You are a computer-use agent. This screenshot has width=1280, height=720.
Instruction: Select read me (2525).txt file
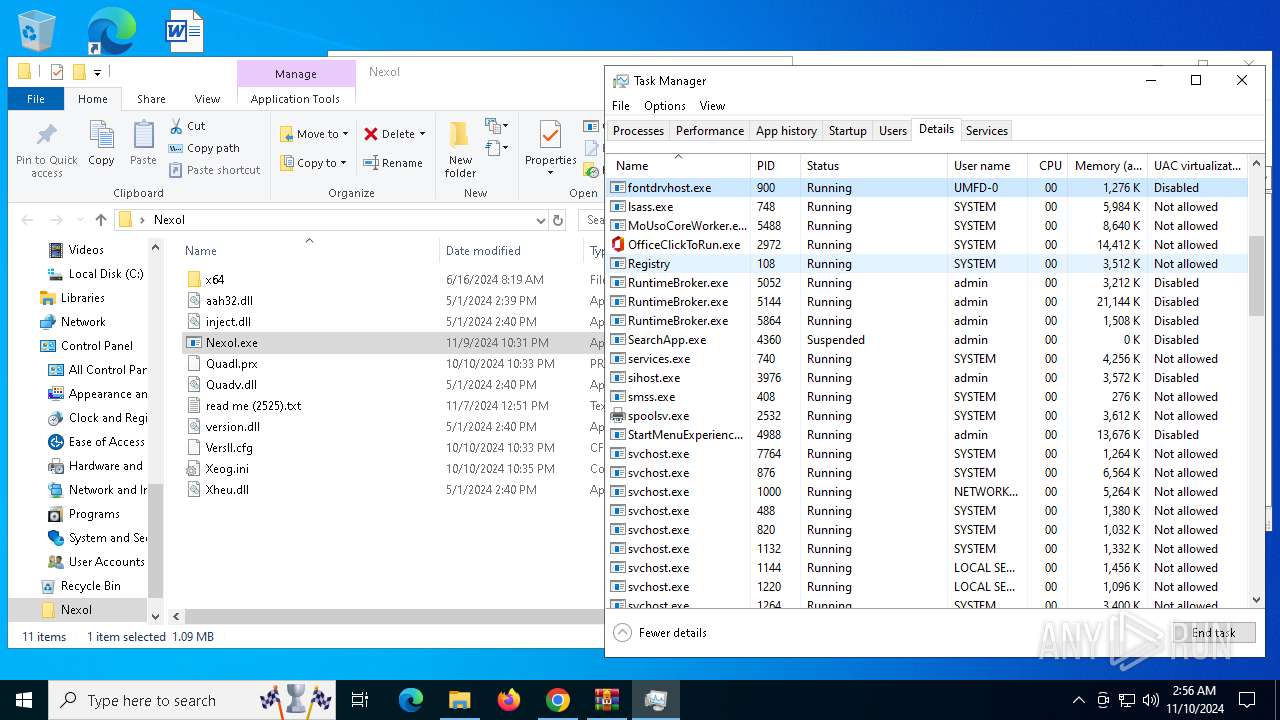coord(253,406)
